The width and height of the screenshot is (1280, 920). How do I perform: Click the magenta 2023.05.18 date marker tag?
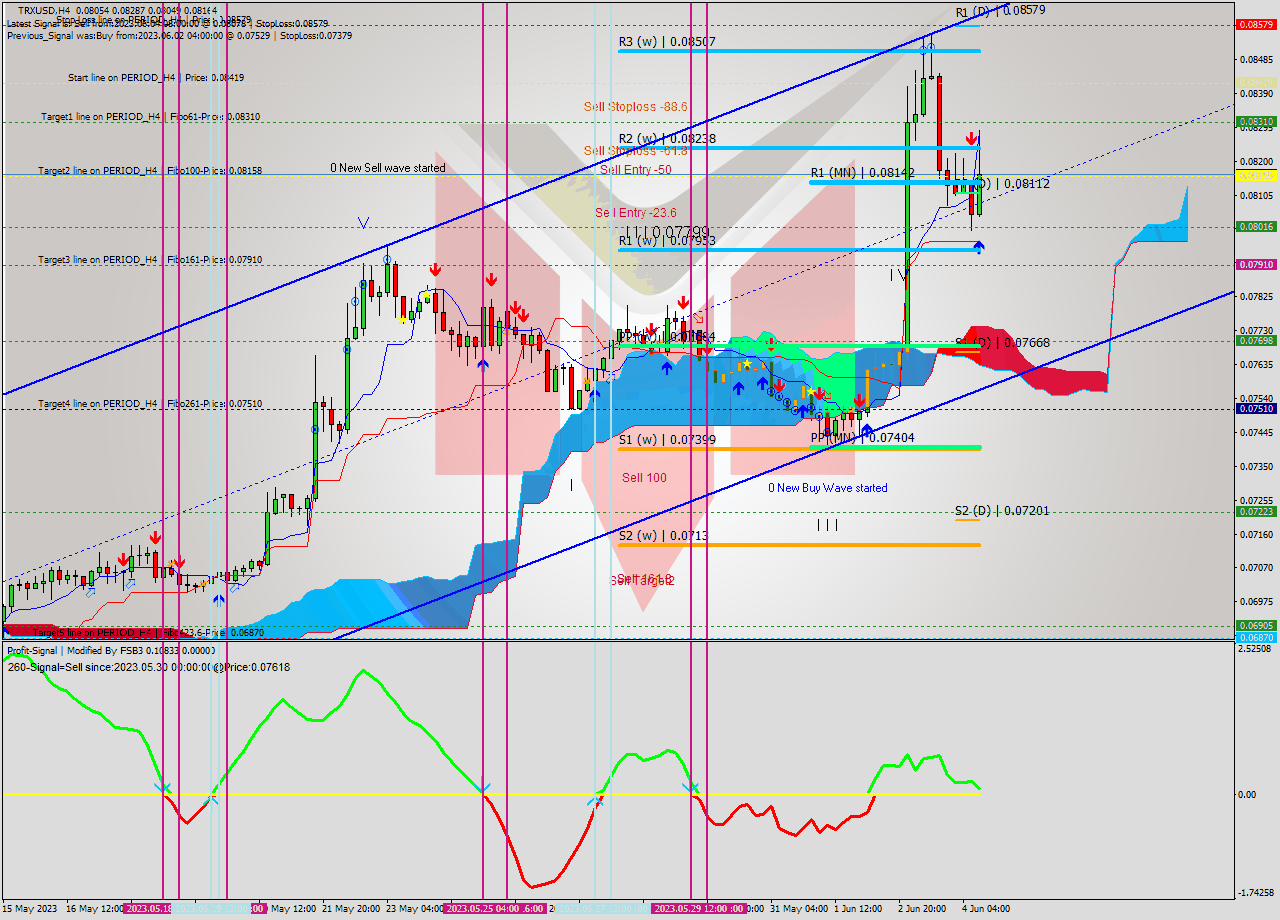pos(150,909)
